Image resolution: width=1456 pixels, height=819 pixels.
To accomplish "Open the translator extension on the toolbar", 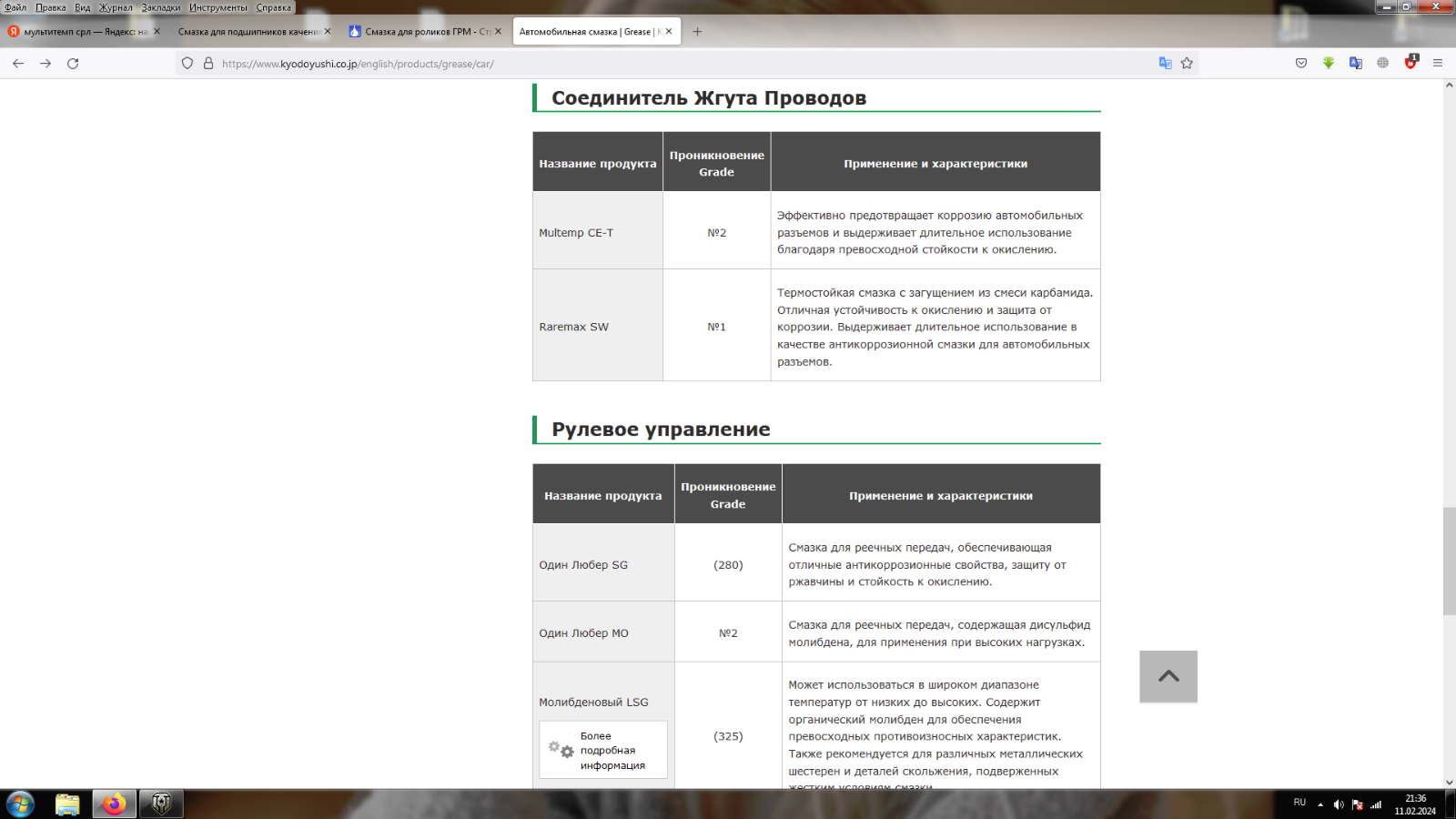I will 1356,63.
